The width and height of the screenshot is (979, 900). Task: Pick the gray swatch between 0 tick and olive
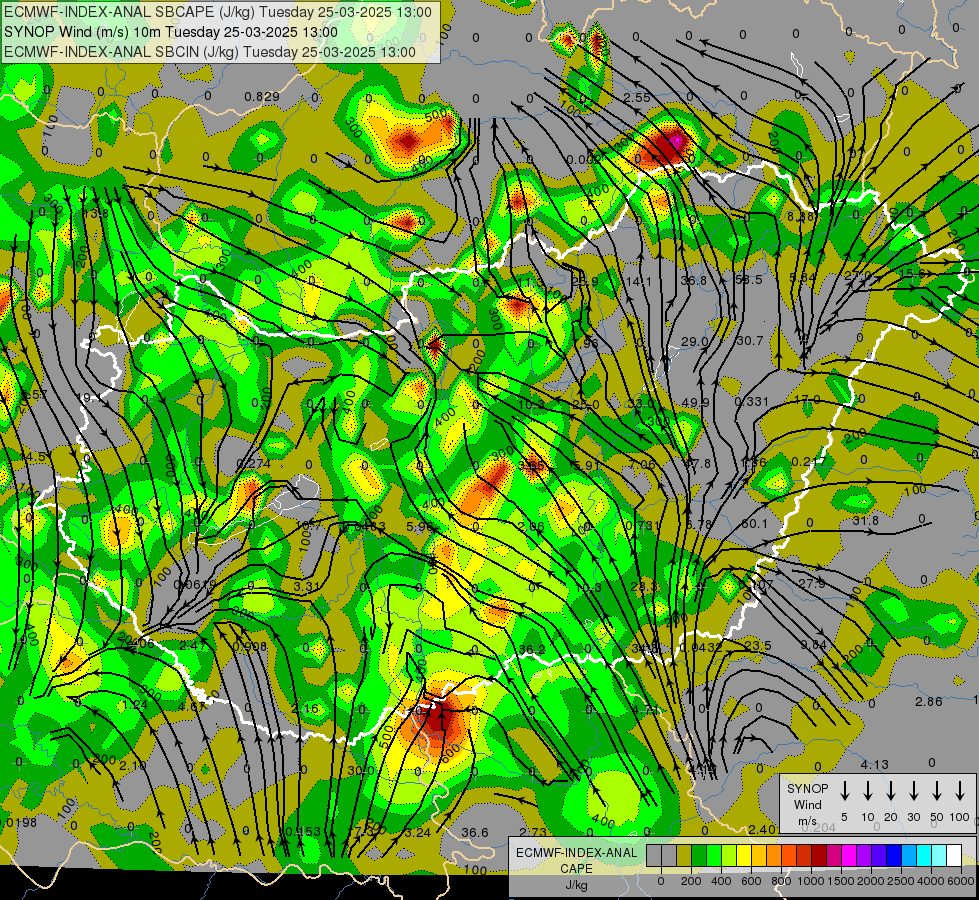click(669, 856)
